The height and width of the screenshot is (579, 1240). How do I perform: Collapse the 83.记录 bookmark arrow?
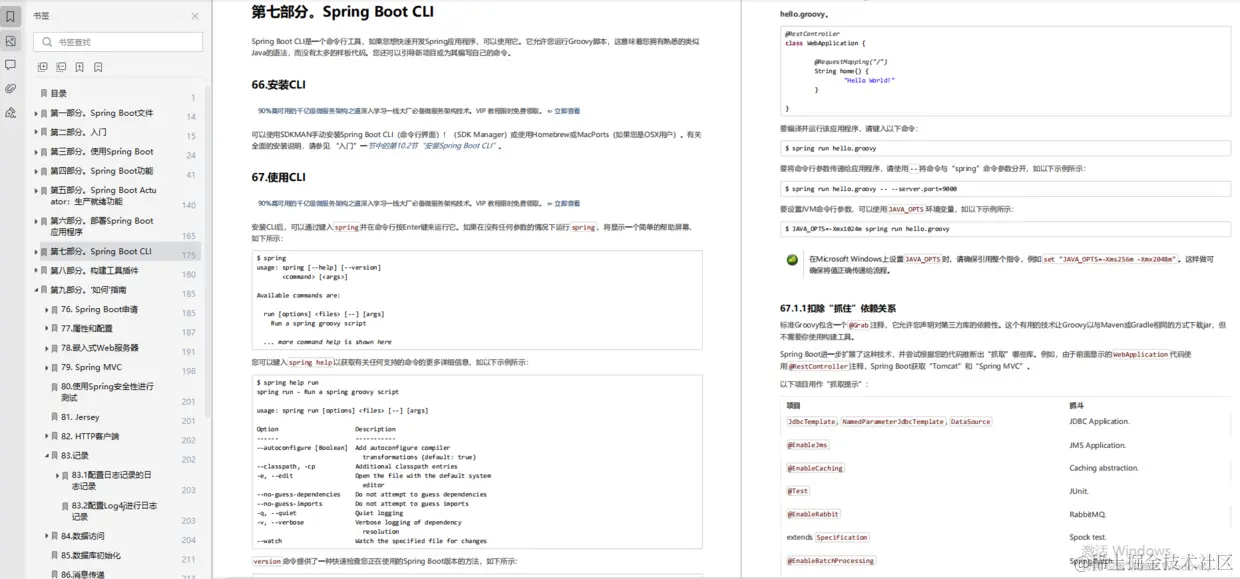pos(46,456)
